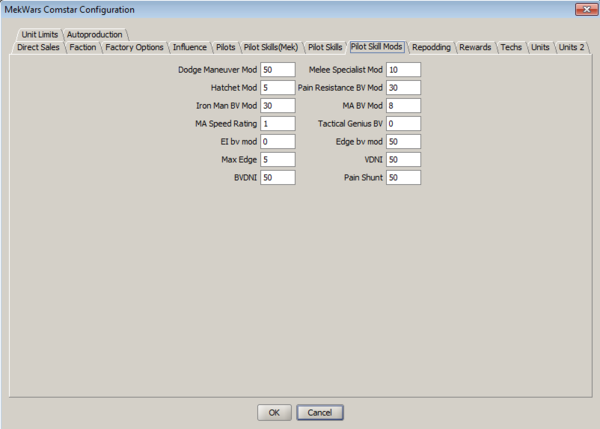Open the Unit Limits tab

pyautogui.click(x=39, y=34)
